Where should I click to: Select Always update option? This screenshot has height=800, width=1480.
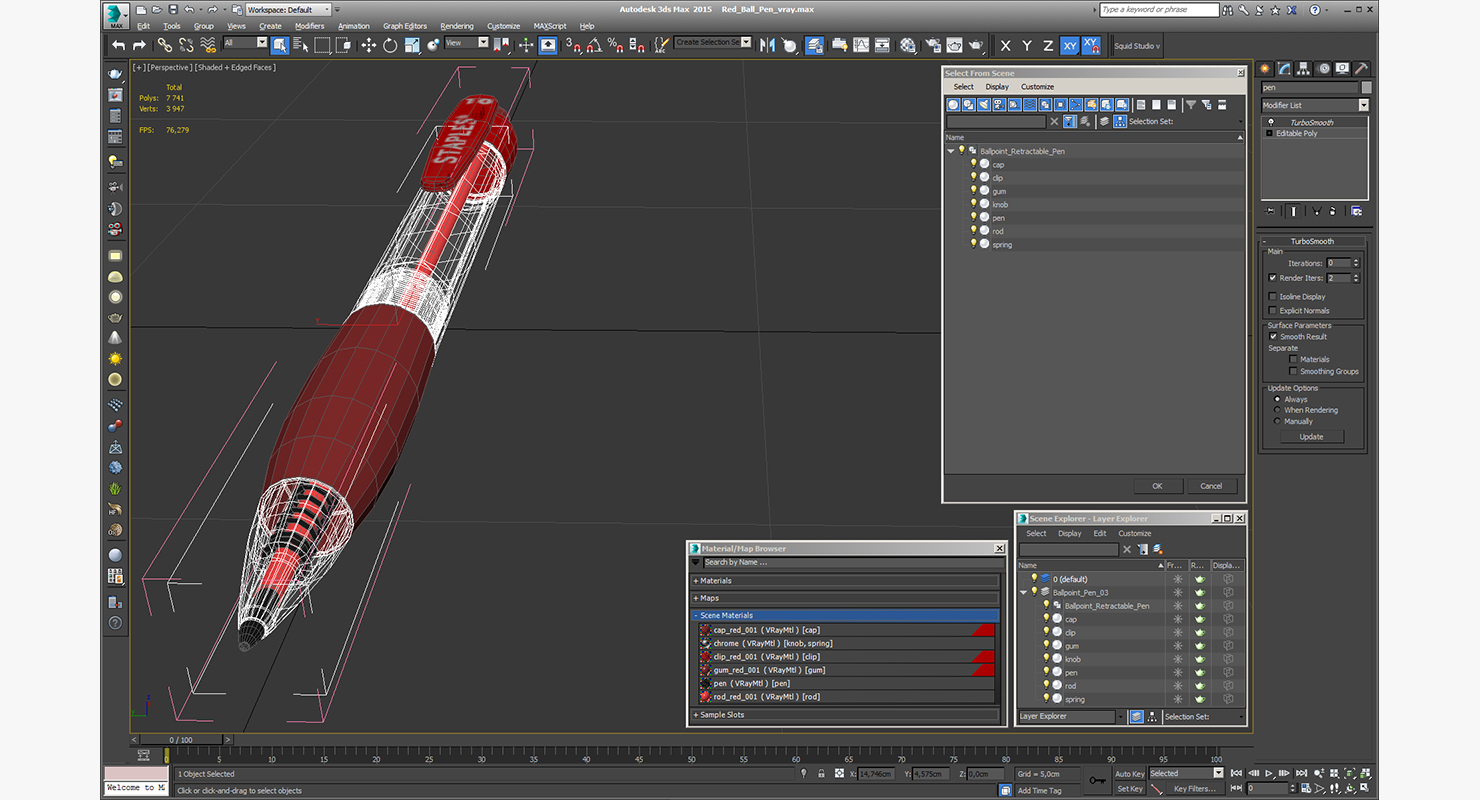(x=1277, y=399)
